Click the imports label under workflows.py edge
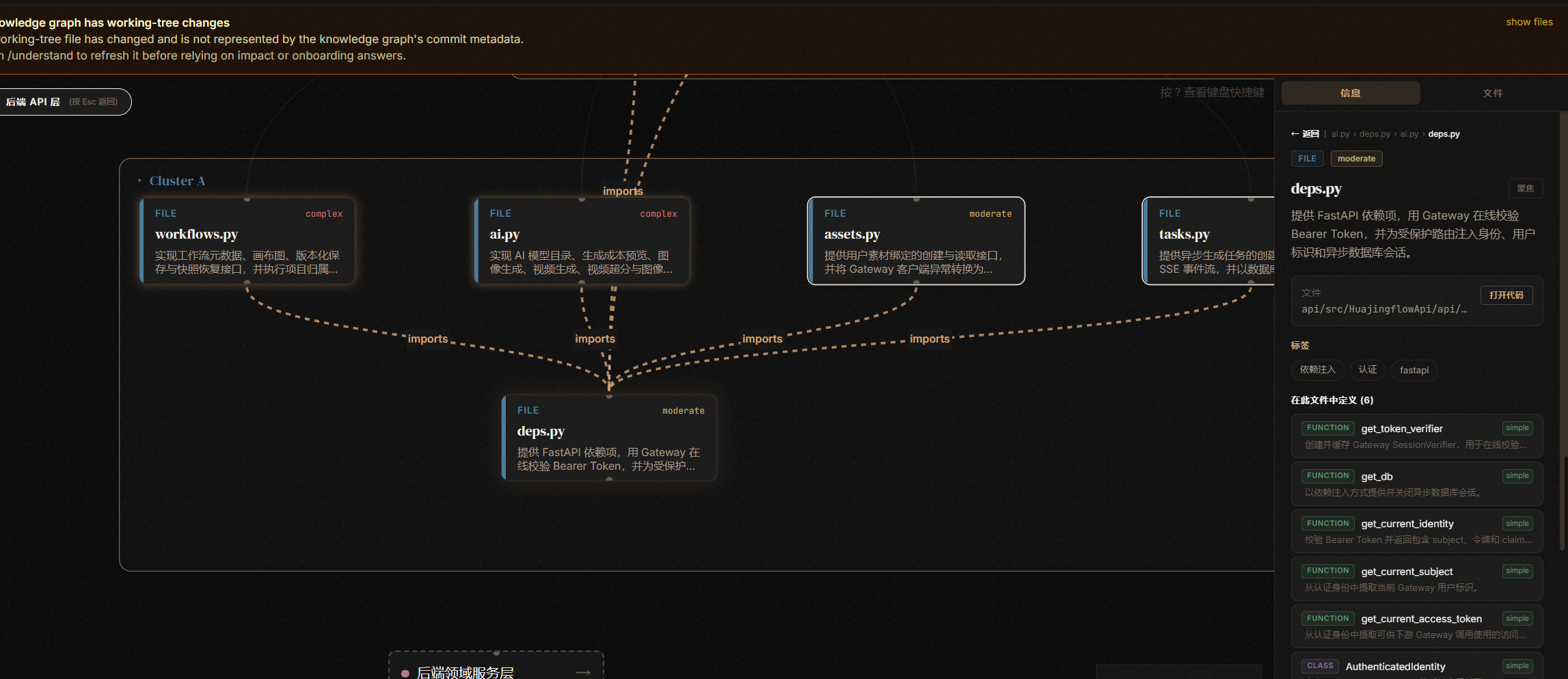The width and height of the screenshot is (1568, 679). [428, 338]
